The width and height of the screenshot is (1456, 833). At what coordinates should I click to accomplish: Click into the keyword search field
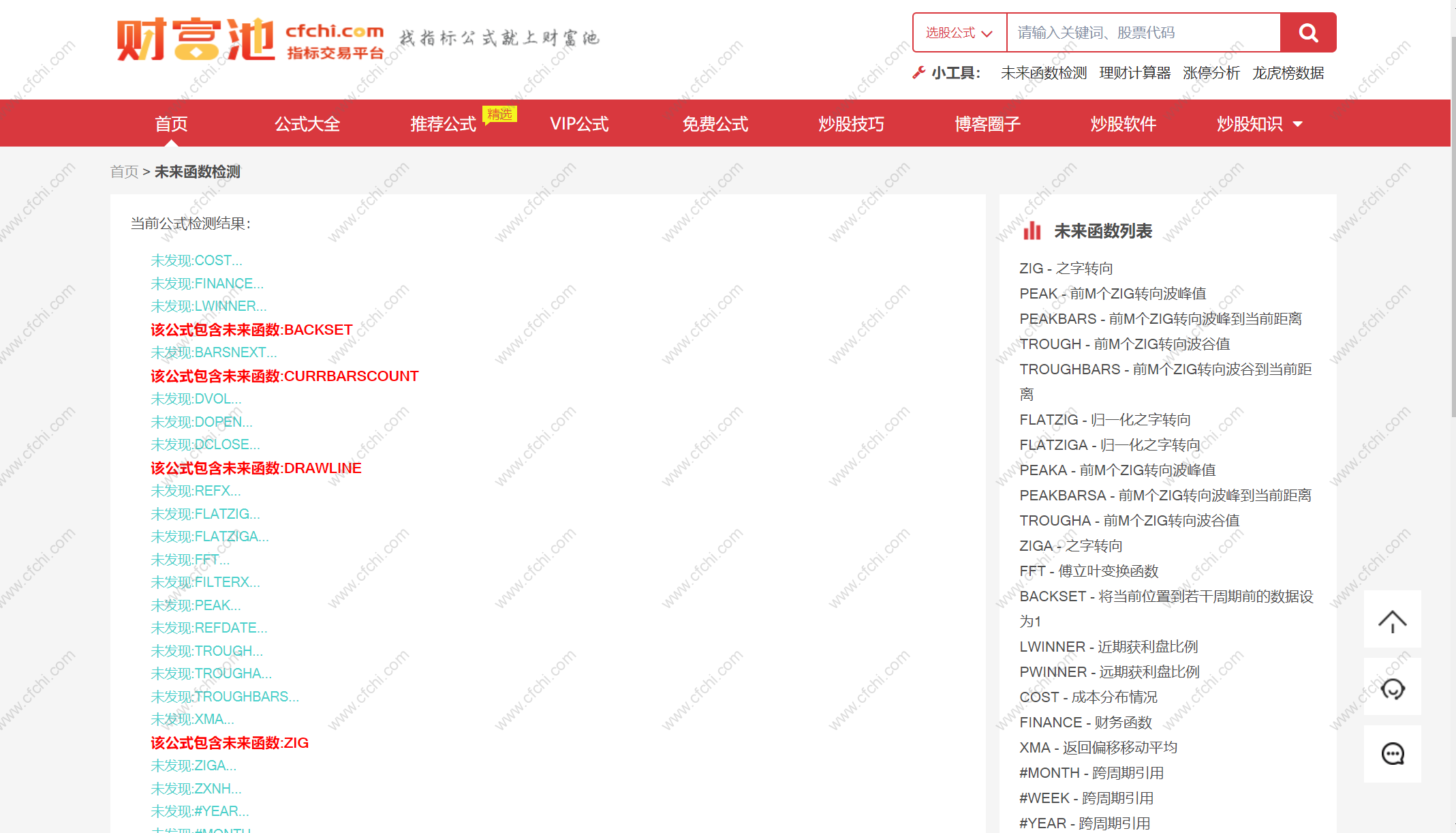click(1143, 33)
